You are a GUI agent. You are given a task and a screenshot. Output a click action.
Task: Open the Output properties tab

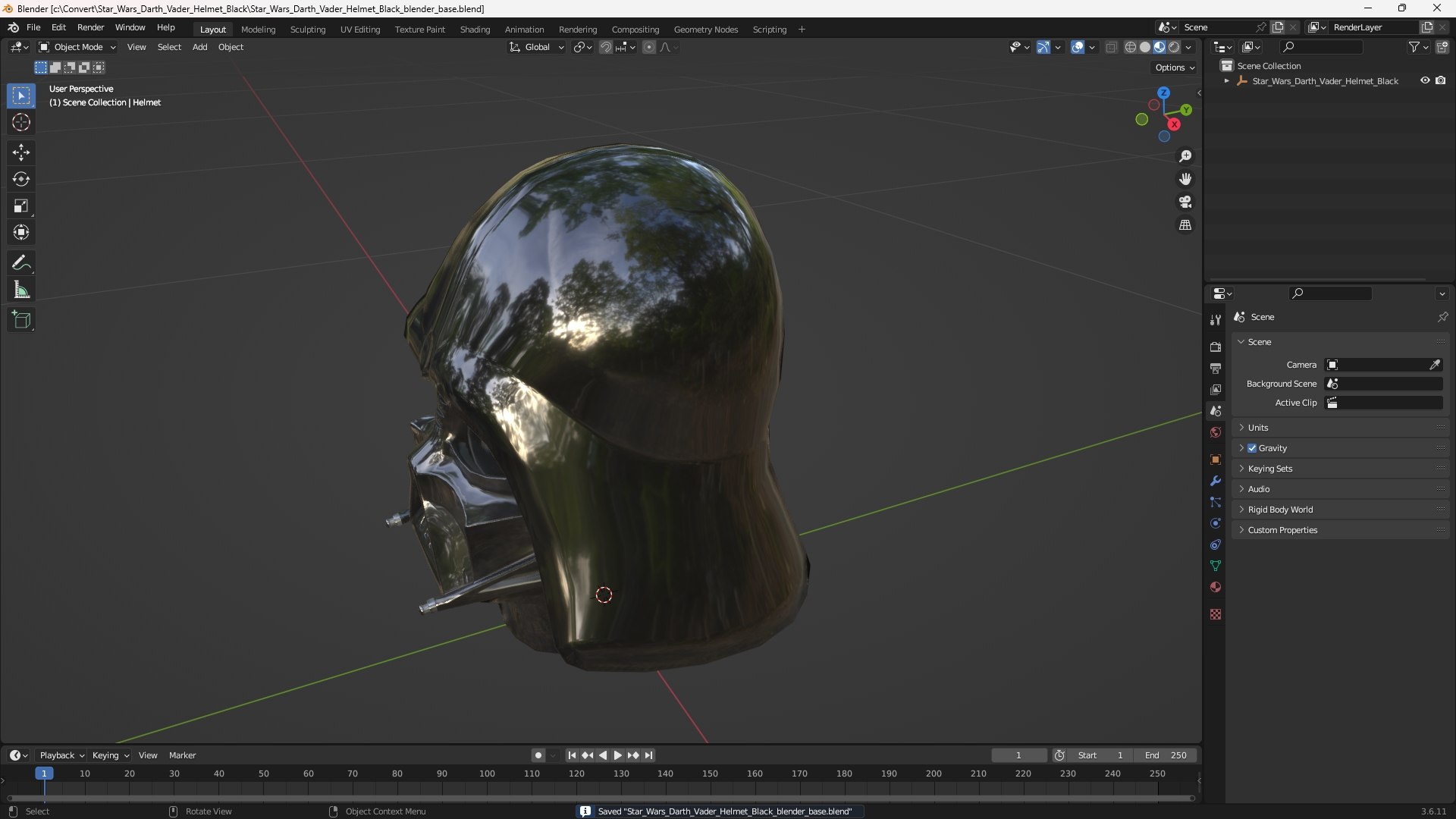1216,368
